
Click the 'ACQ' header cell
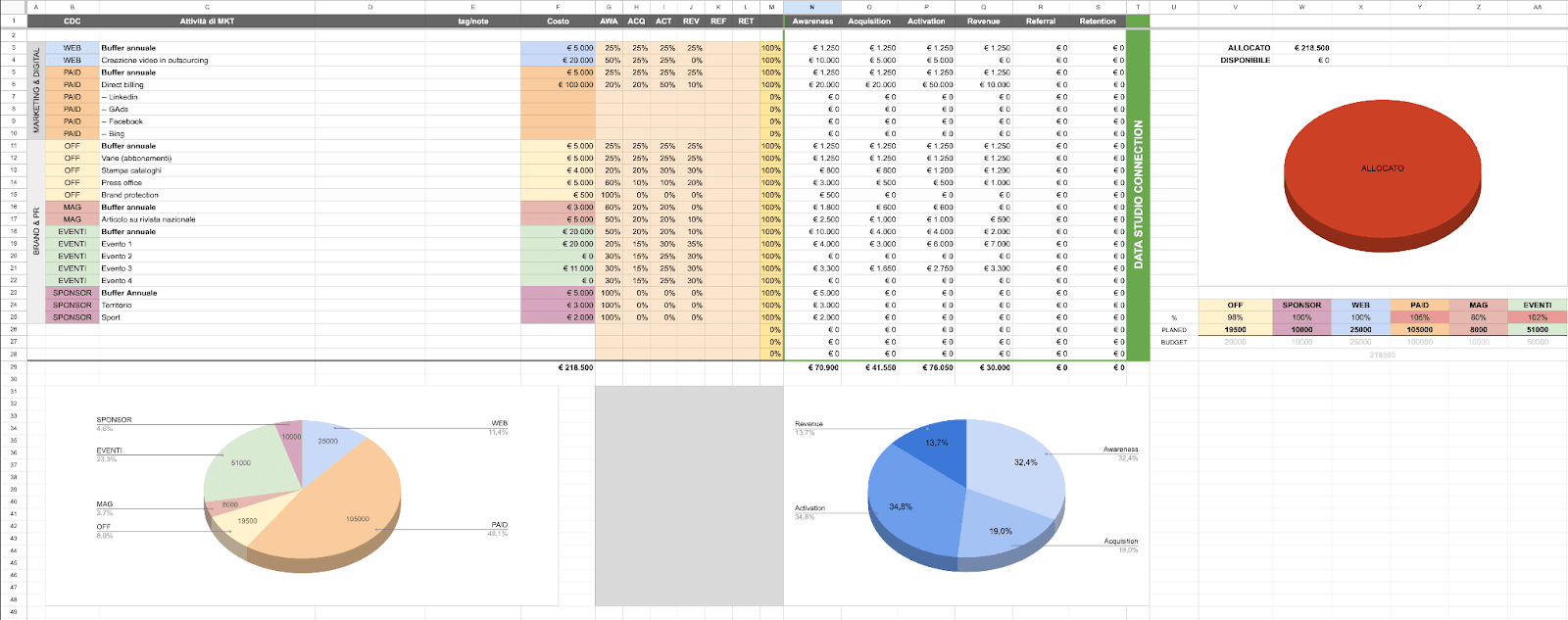[x=636, y=21]
